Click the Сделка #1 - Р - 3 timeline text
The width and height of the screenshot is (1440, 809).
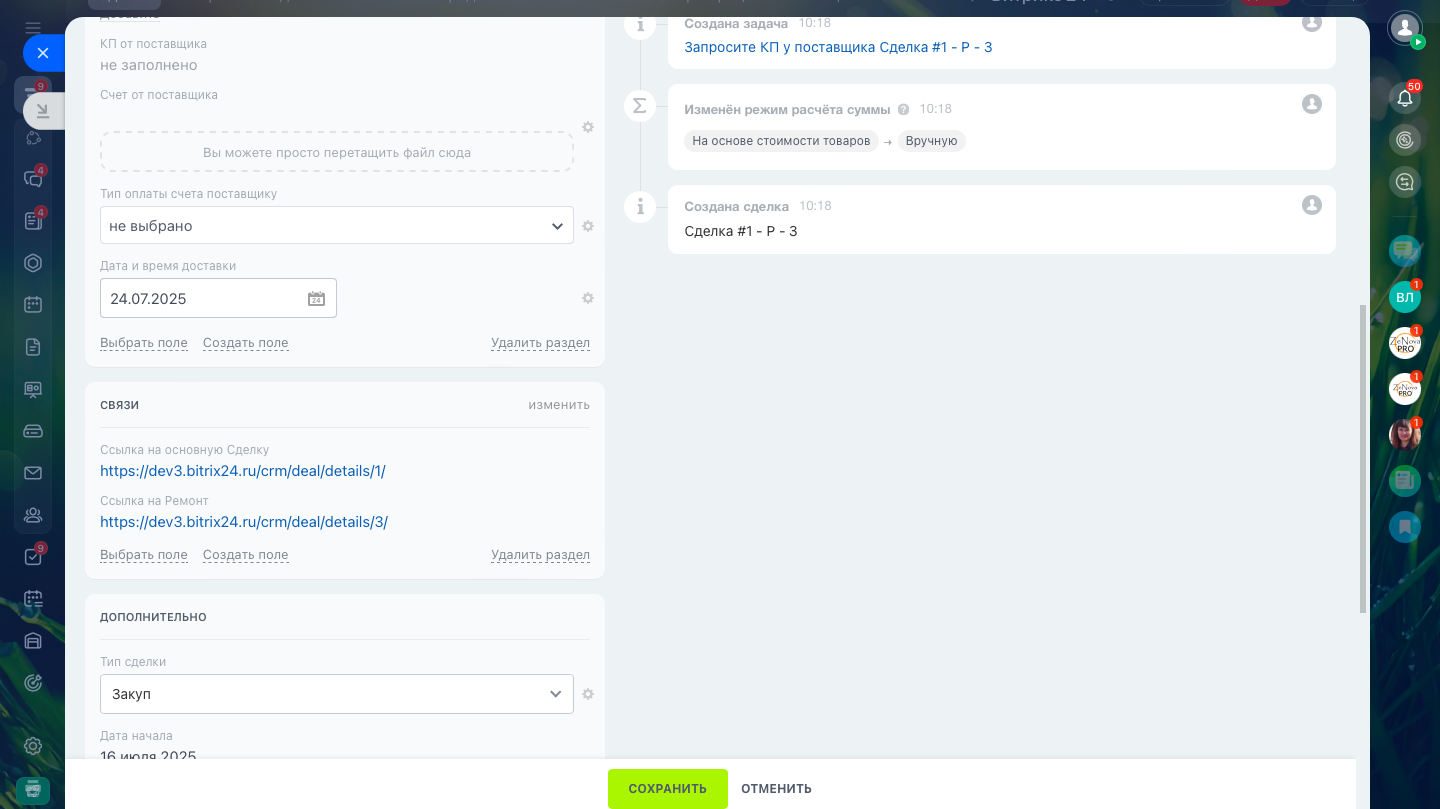(741, 231)
